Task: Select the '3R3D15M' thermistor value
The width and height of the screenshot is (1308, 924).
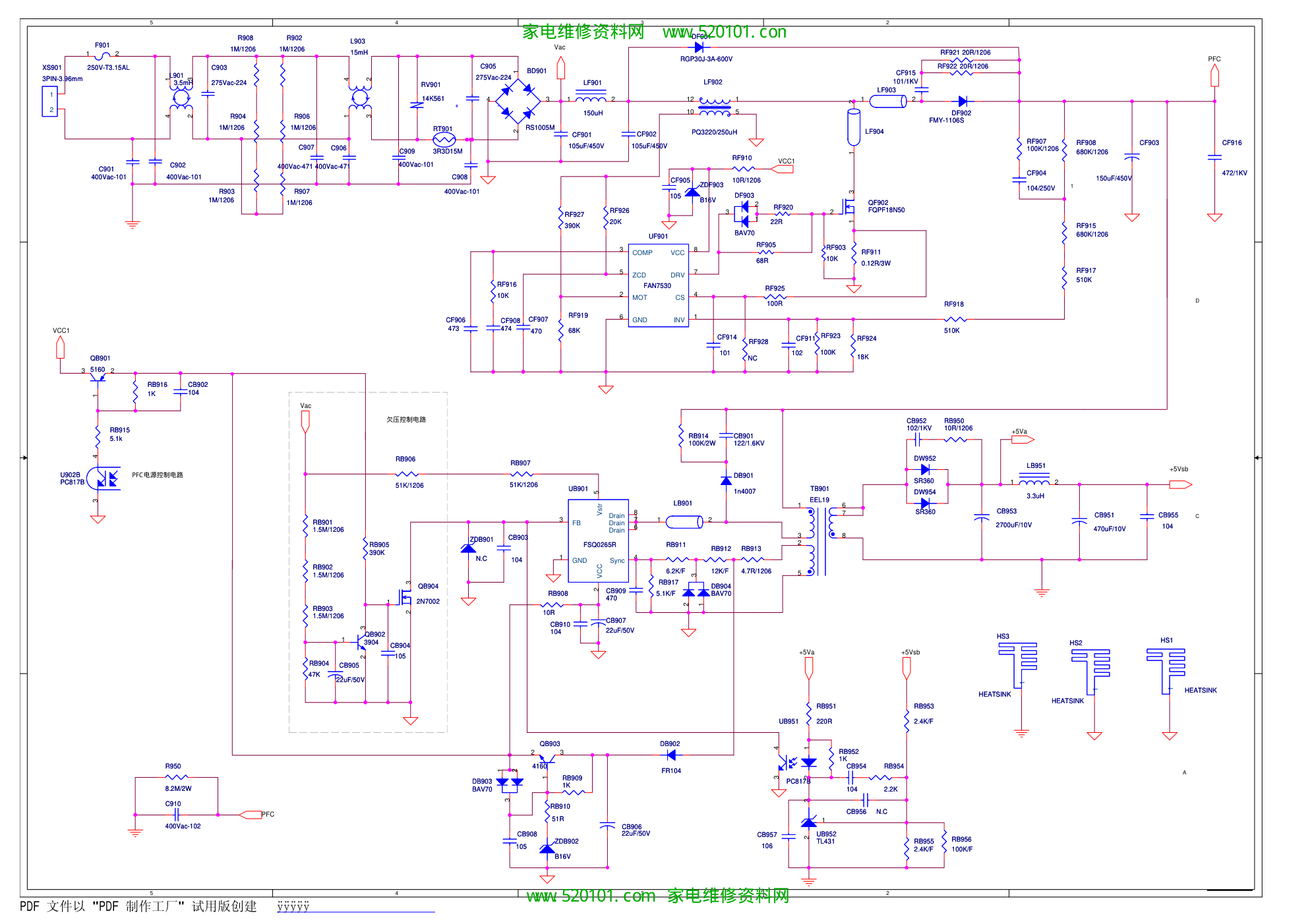Action: (447, 151)
